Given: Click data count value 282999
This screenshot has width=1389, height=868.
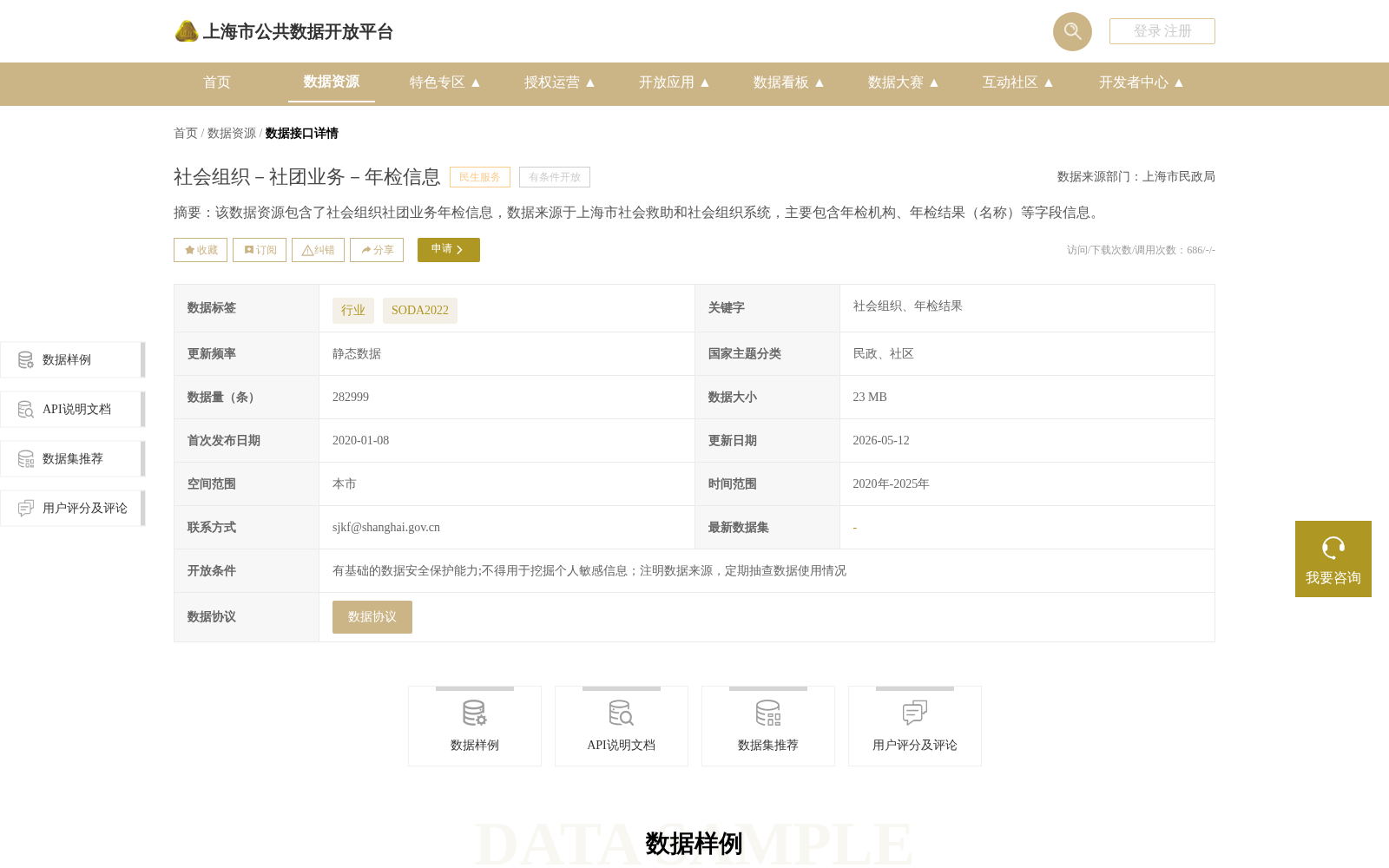Looking at the screenshot, I should (351, 397).
